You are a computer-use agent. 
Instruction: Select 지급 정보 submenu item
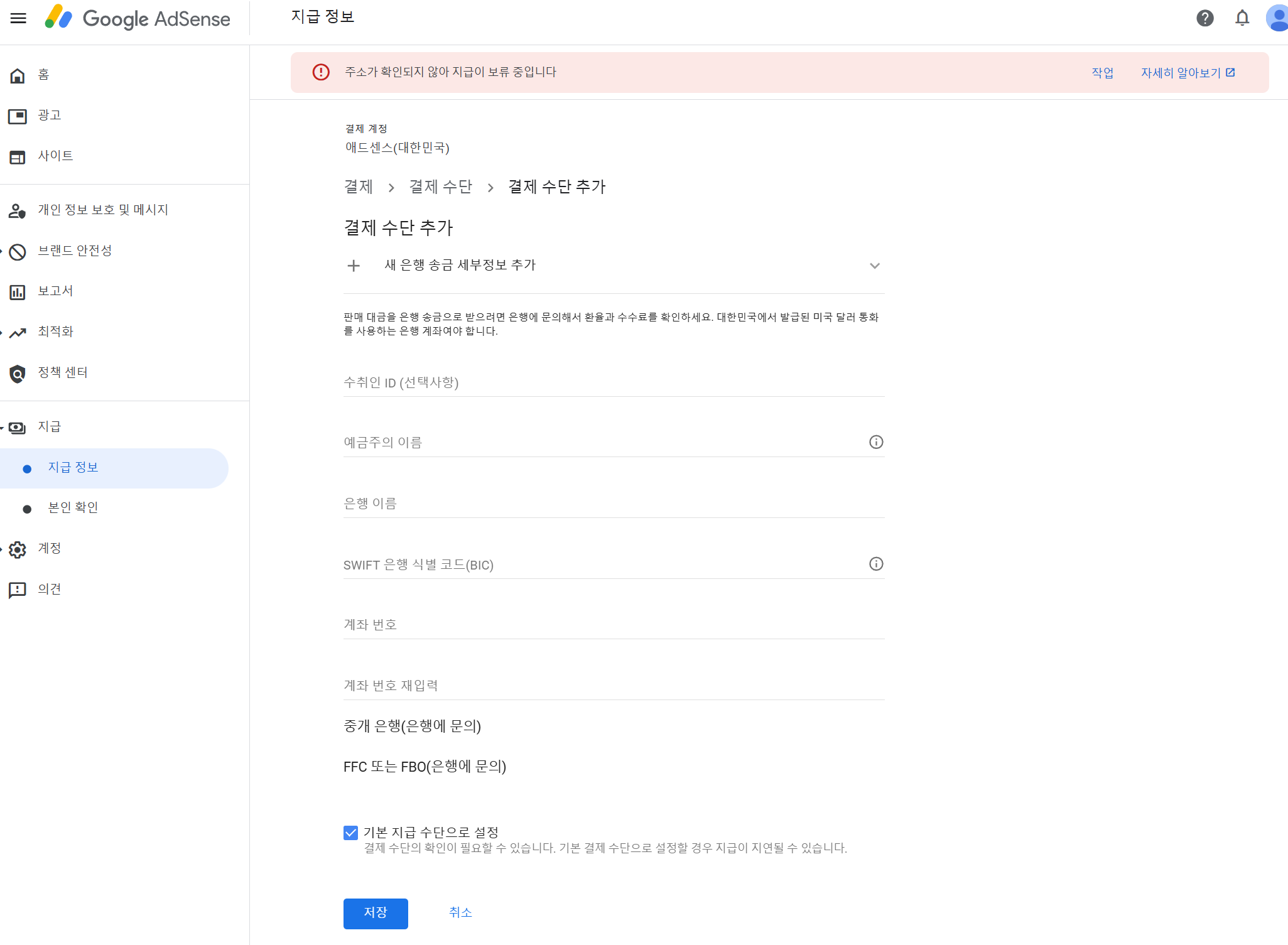(x=73, y=467)
